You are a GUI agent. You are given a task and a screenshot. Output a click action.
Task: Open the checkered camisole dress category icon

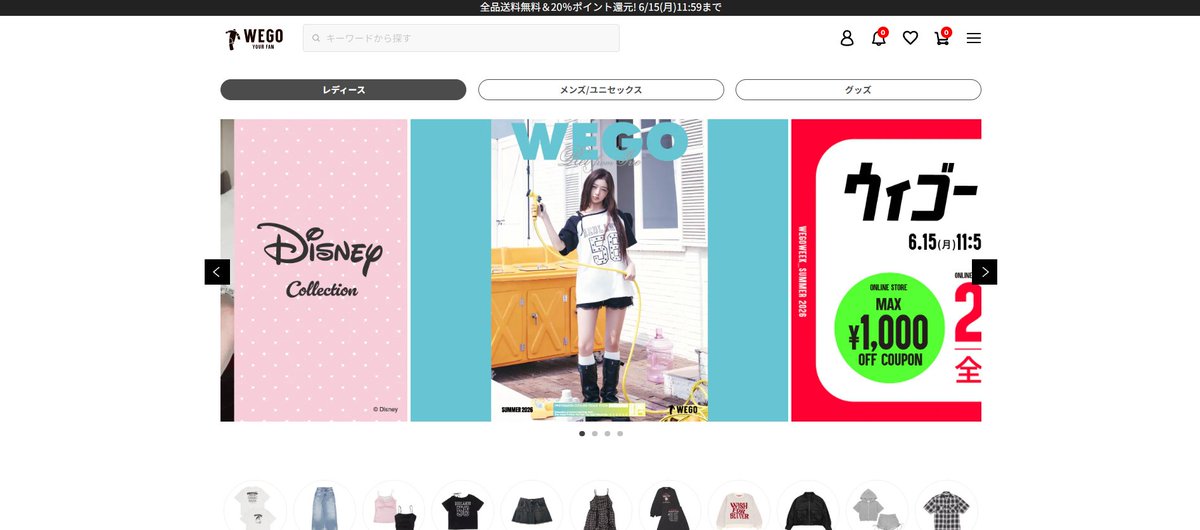[601, 506]
